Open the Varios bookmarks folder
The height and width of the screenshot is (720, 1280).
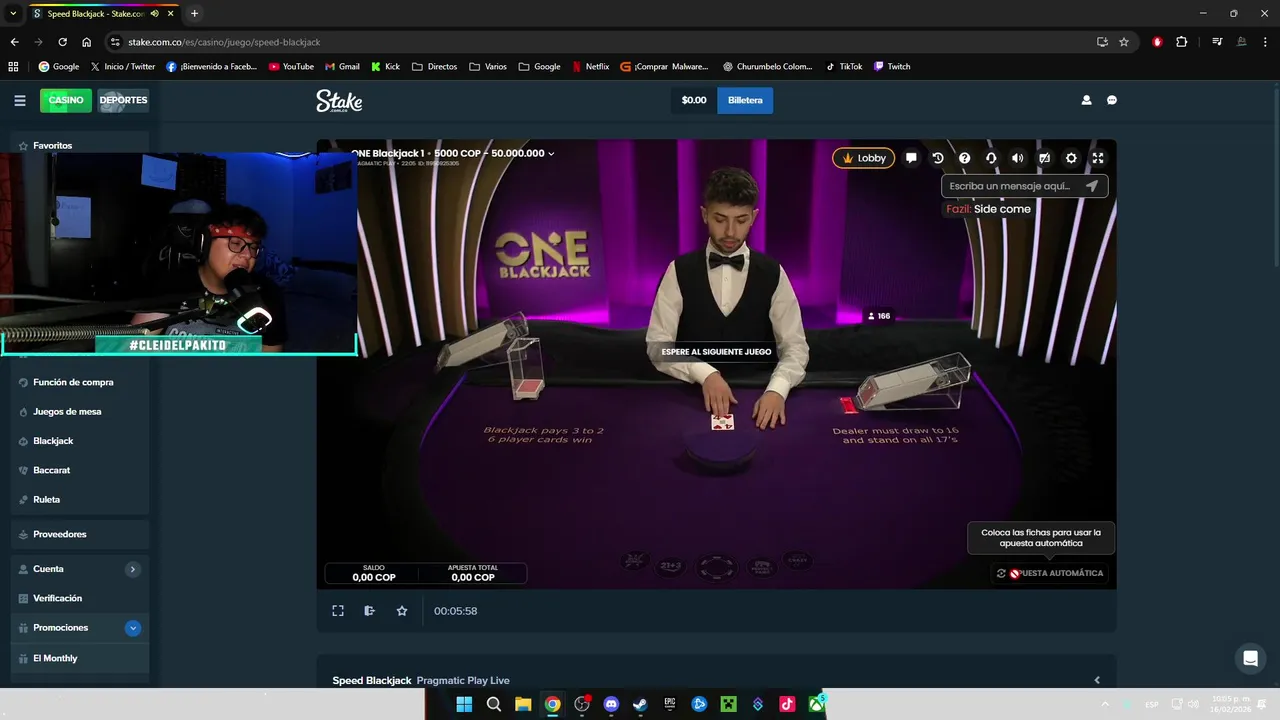tap(488, 66)
